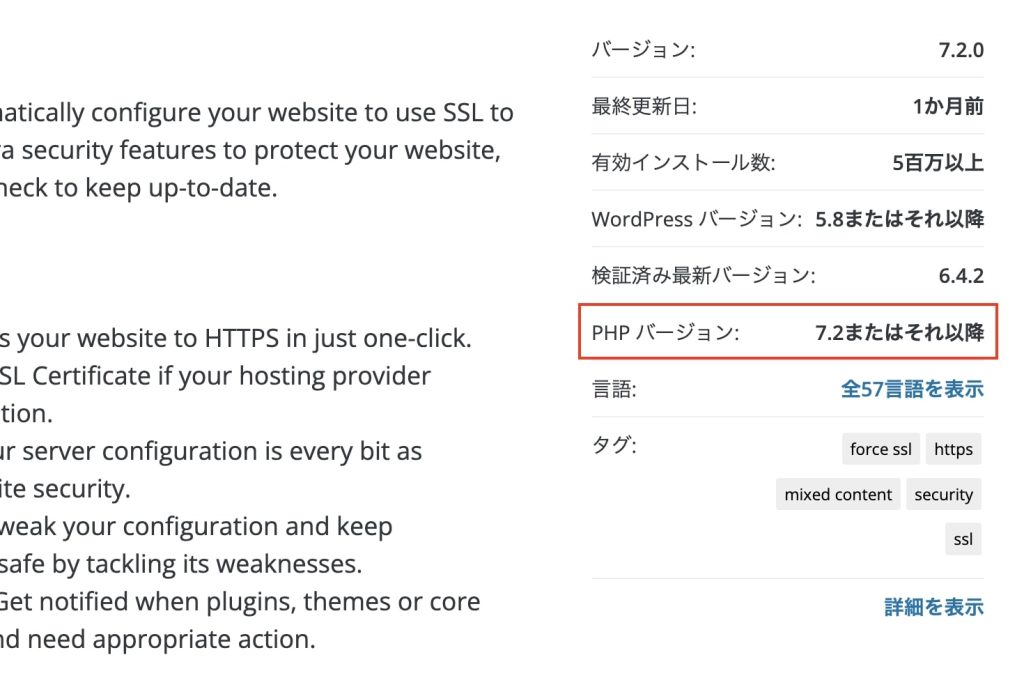Select the mixed content tag

838,494
